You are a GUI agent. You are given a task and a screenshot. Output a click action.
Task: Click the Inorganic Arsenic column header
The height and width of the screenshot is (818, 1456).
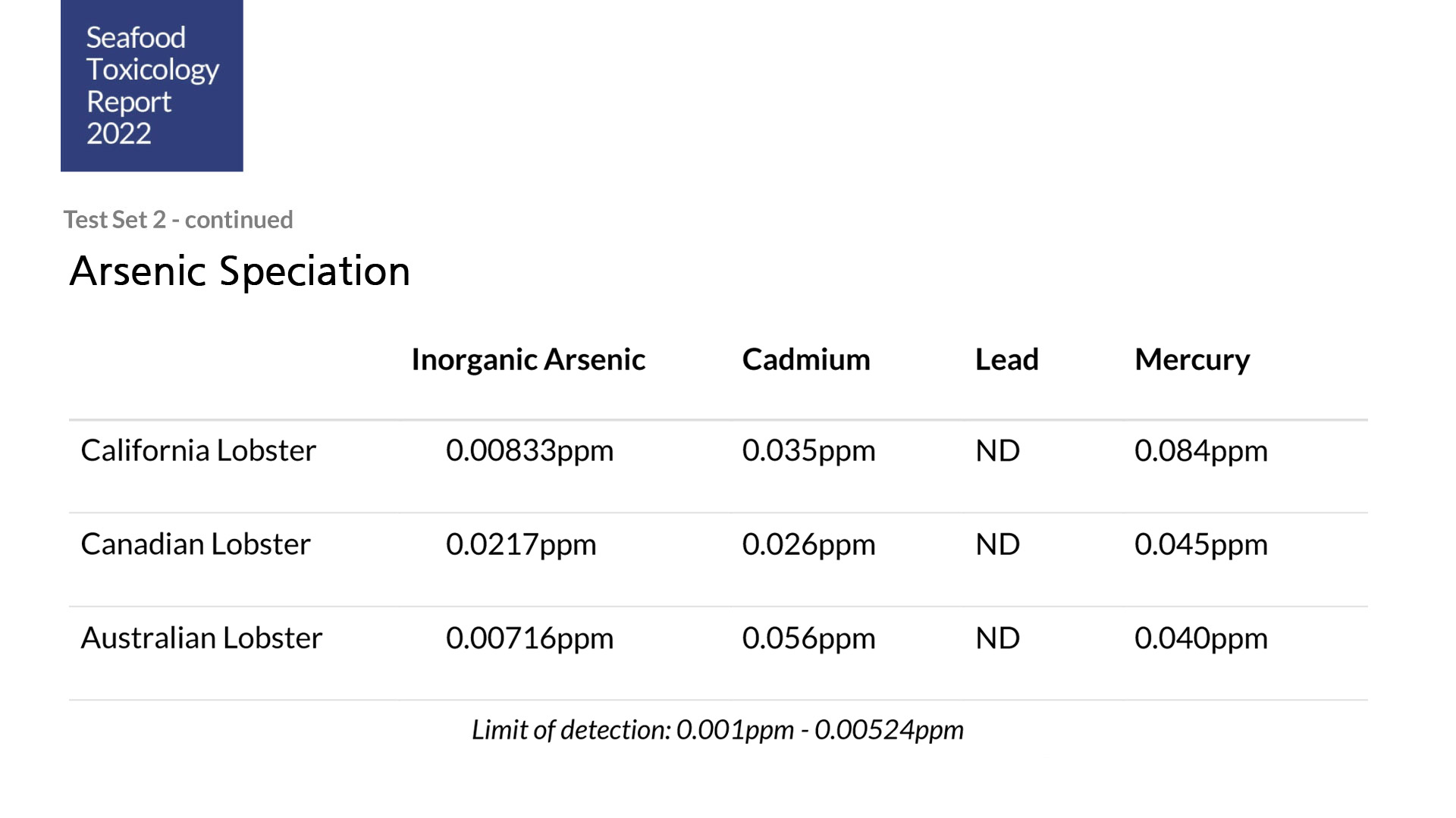pos(528,359)
